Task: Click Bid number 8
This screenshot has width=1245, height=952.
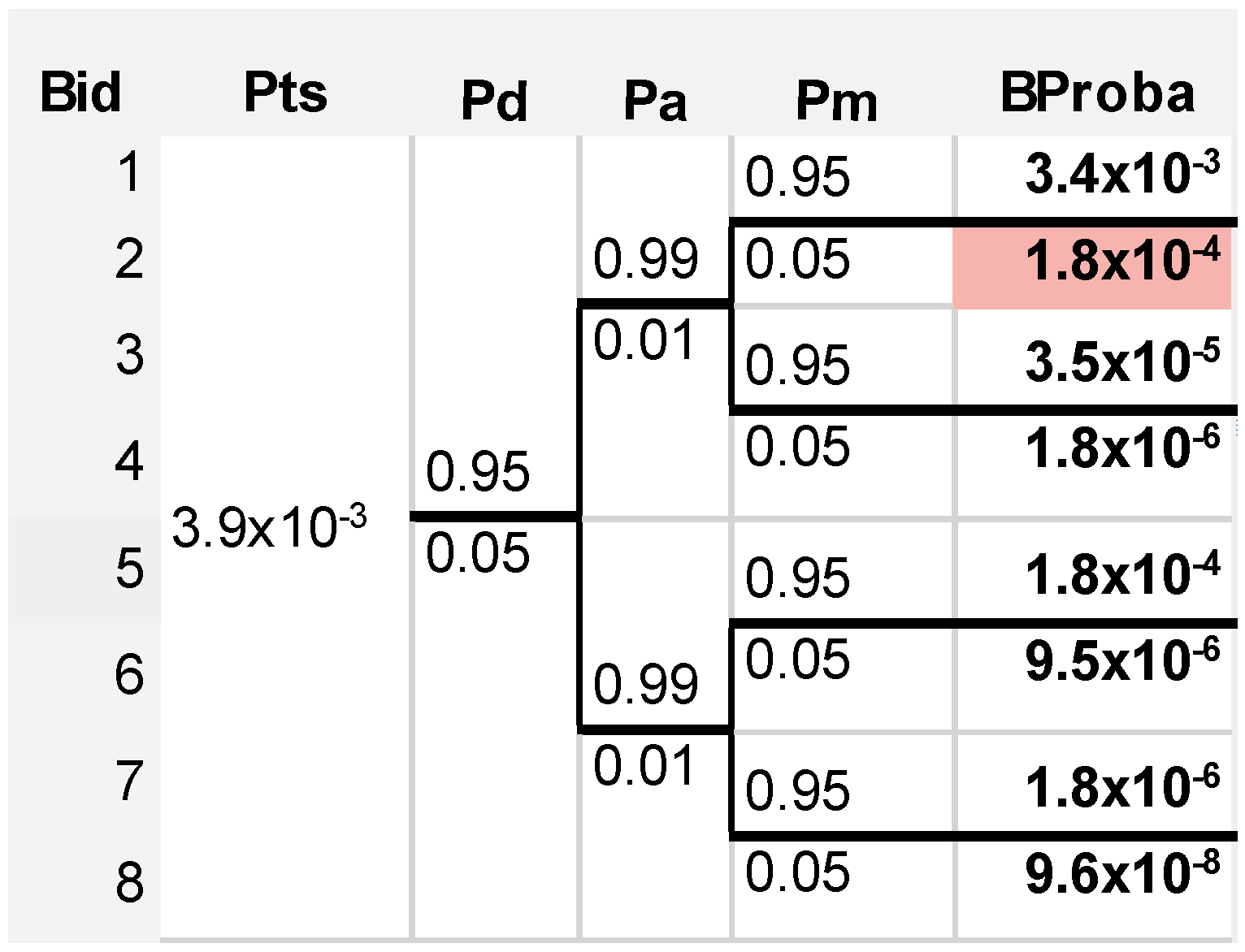Action: tap(129, 883)
